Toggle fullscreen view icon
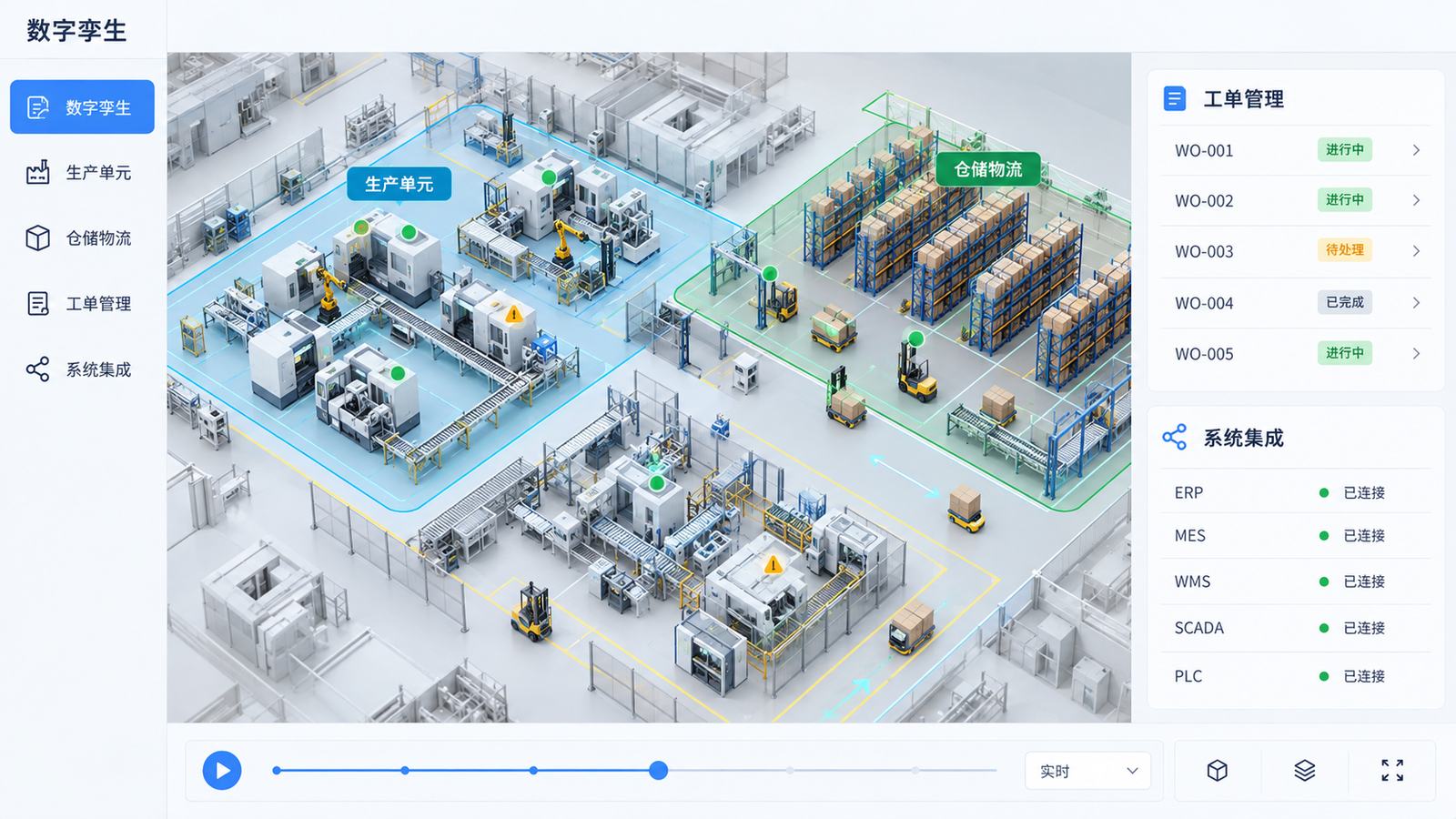The height and width of the screenshot is (819, 1456). point(1392,771)
